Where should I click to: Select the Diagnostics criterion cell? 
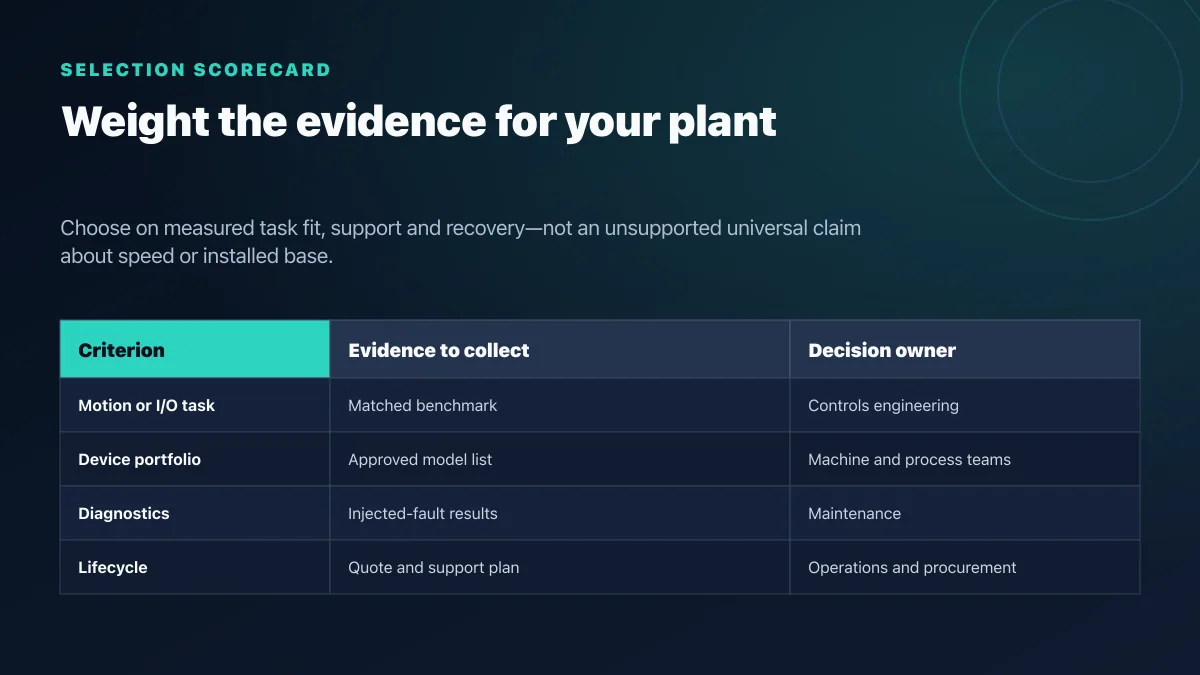click(x=195, y=513)
